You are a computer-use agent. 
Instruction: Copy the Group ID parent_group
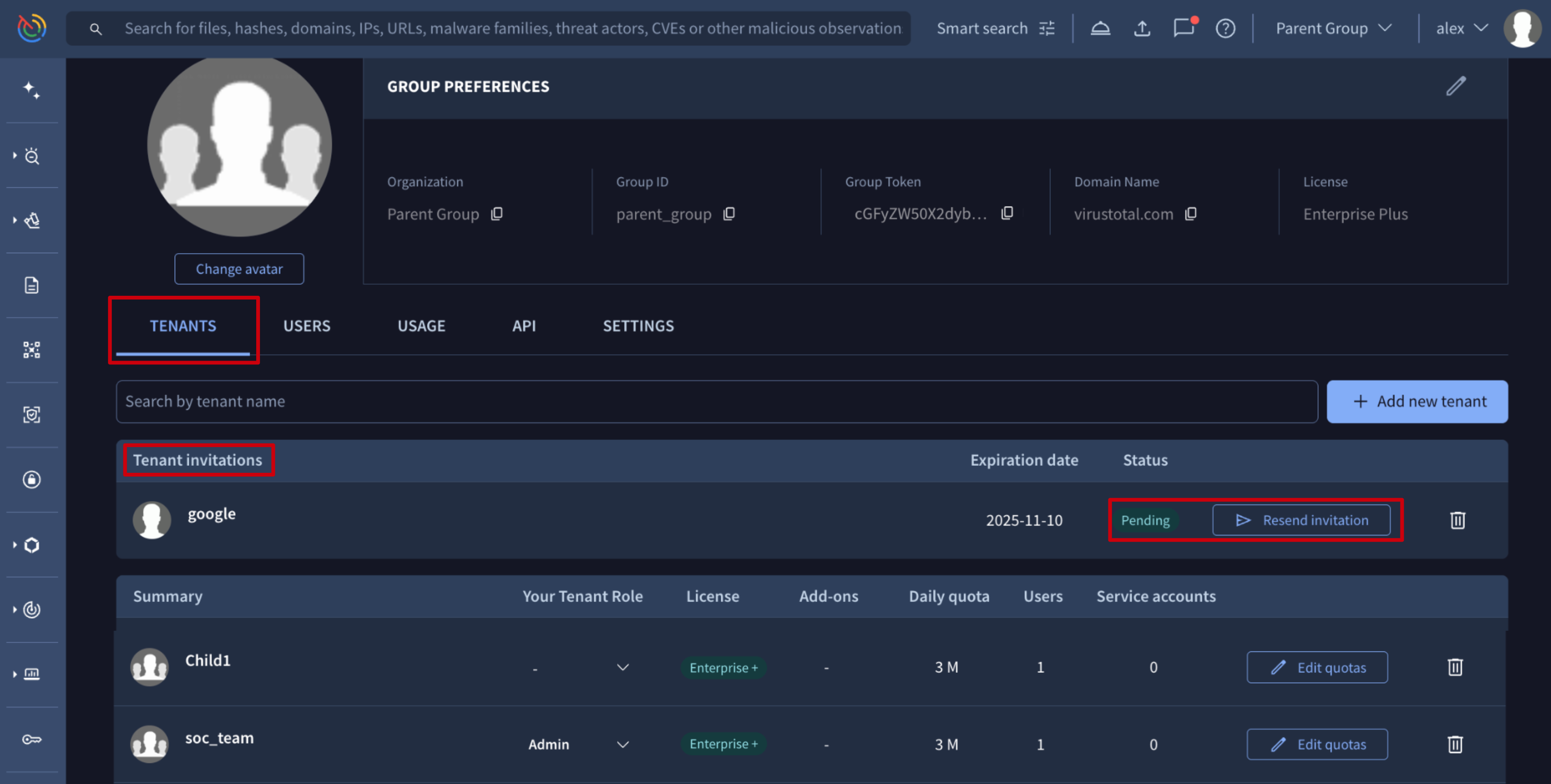pos(729,214)
